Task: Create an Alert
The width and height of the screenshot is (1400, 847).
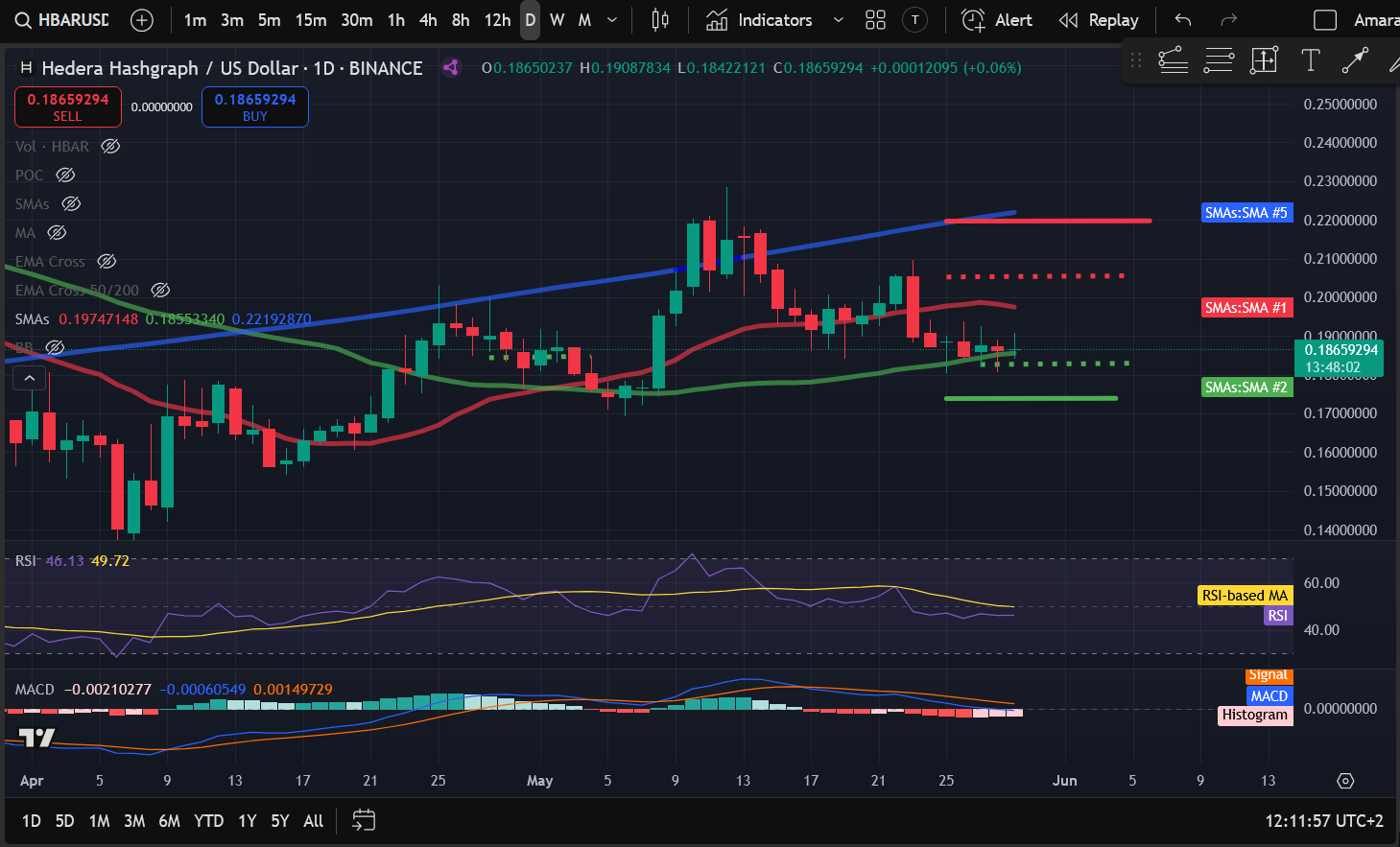Action: (x=997, y=20)
